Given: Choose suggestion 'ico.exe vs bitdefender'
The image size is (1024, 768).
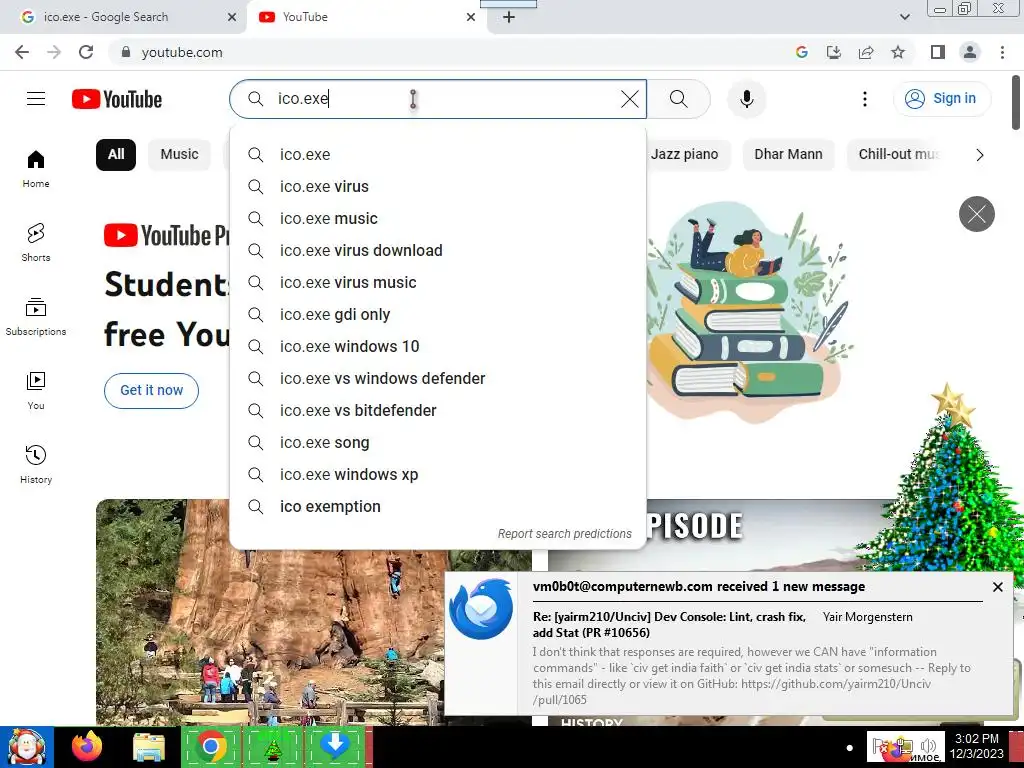Looking at the screenshot, I should point(438,411).
